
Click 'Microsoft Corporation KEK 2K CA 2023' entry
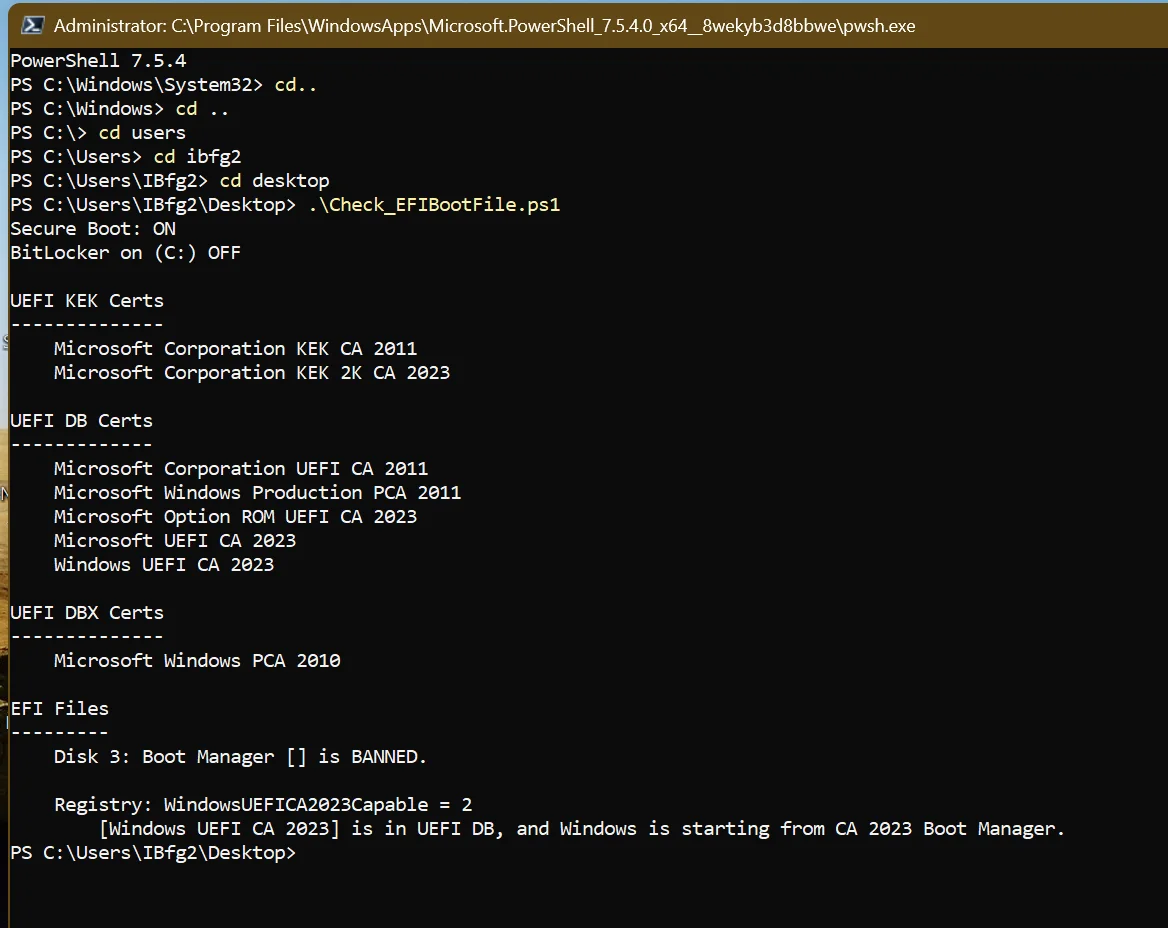click(x=252, y=372)
